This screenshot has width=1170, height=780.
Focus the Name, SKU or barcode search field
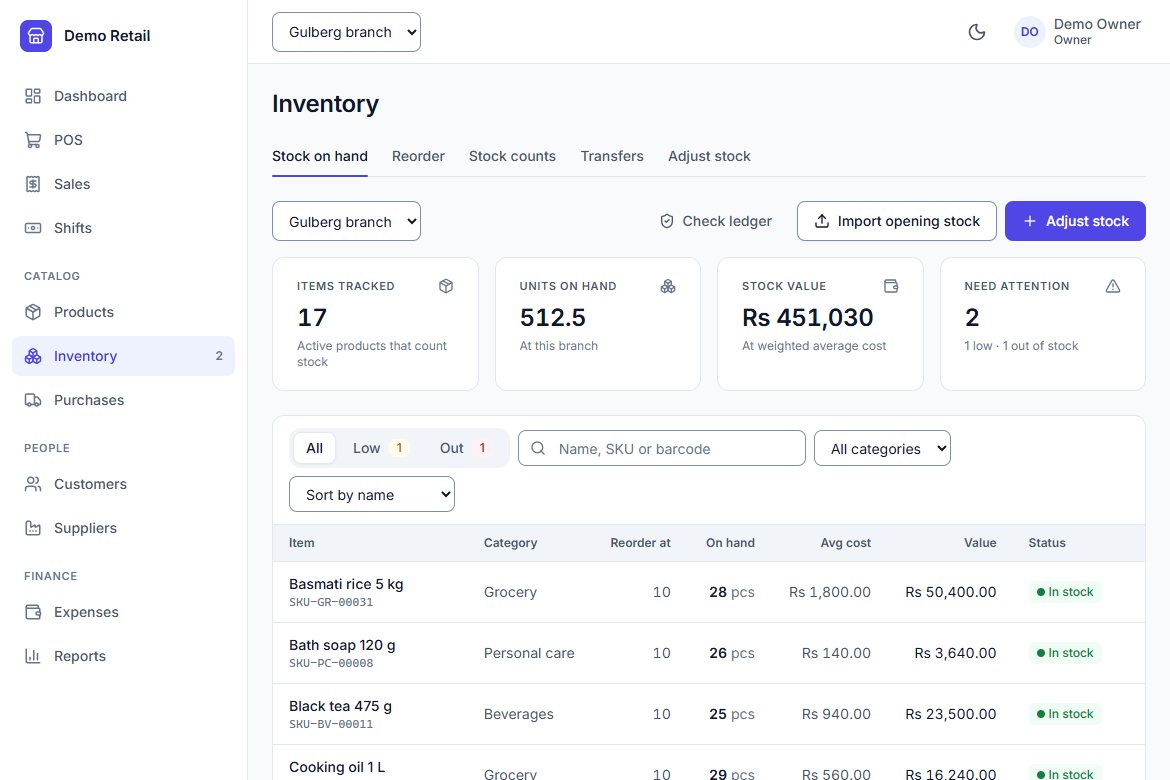point(662,448)
